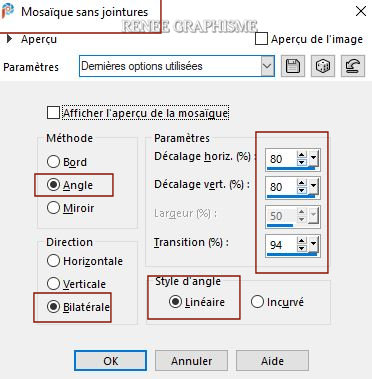Increase Transition value with up arrow
This screenshot has height=379, width=372.
(301, 241)
